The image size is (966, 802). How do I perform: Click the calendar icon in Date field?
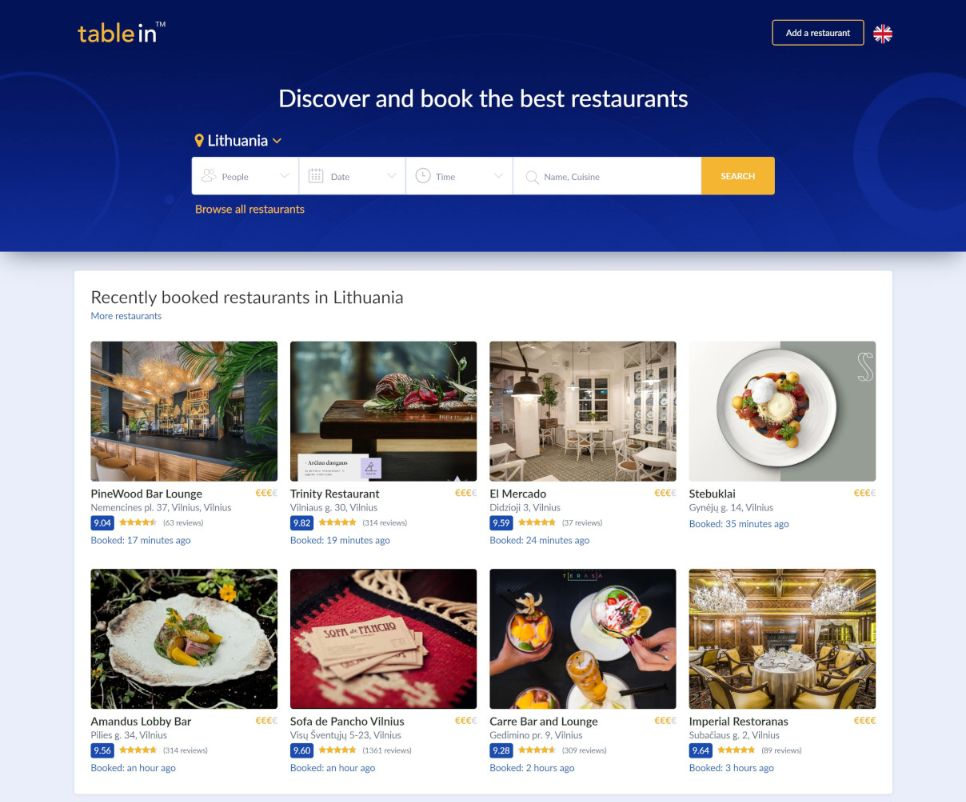(315, 176)
